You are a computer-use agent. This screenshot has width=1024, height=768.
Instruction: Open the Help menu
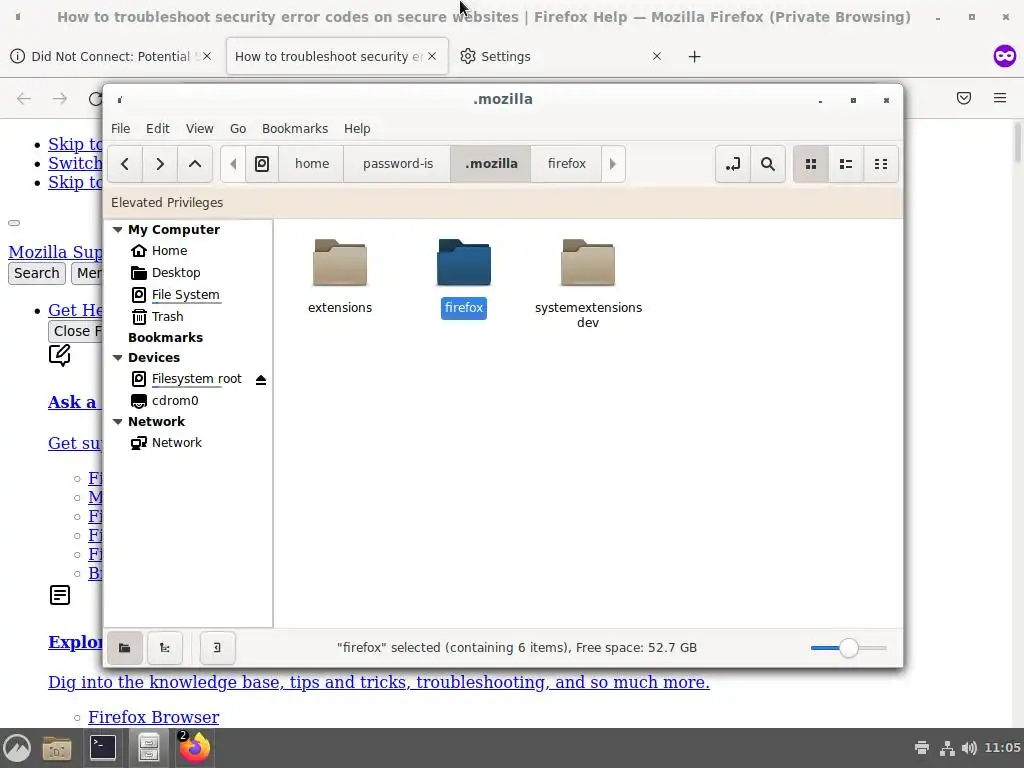(357, 129)
